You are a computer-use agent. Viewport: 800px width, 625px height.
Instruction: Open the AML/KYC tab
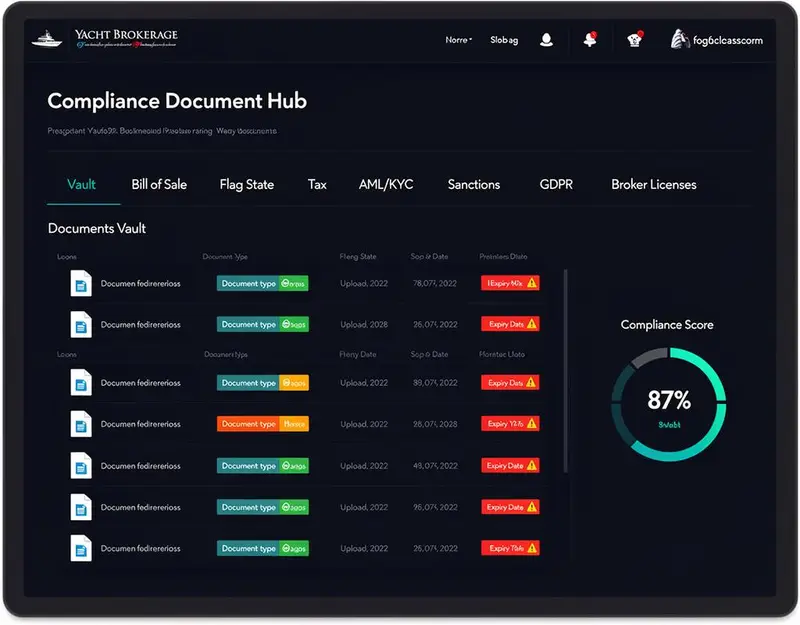pyautogui.click(x=386, y=184)
